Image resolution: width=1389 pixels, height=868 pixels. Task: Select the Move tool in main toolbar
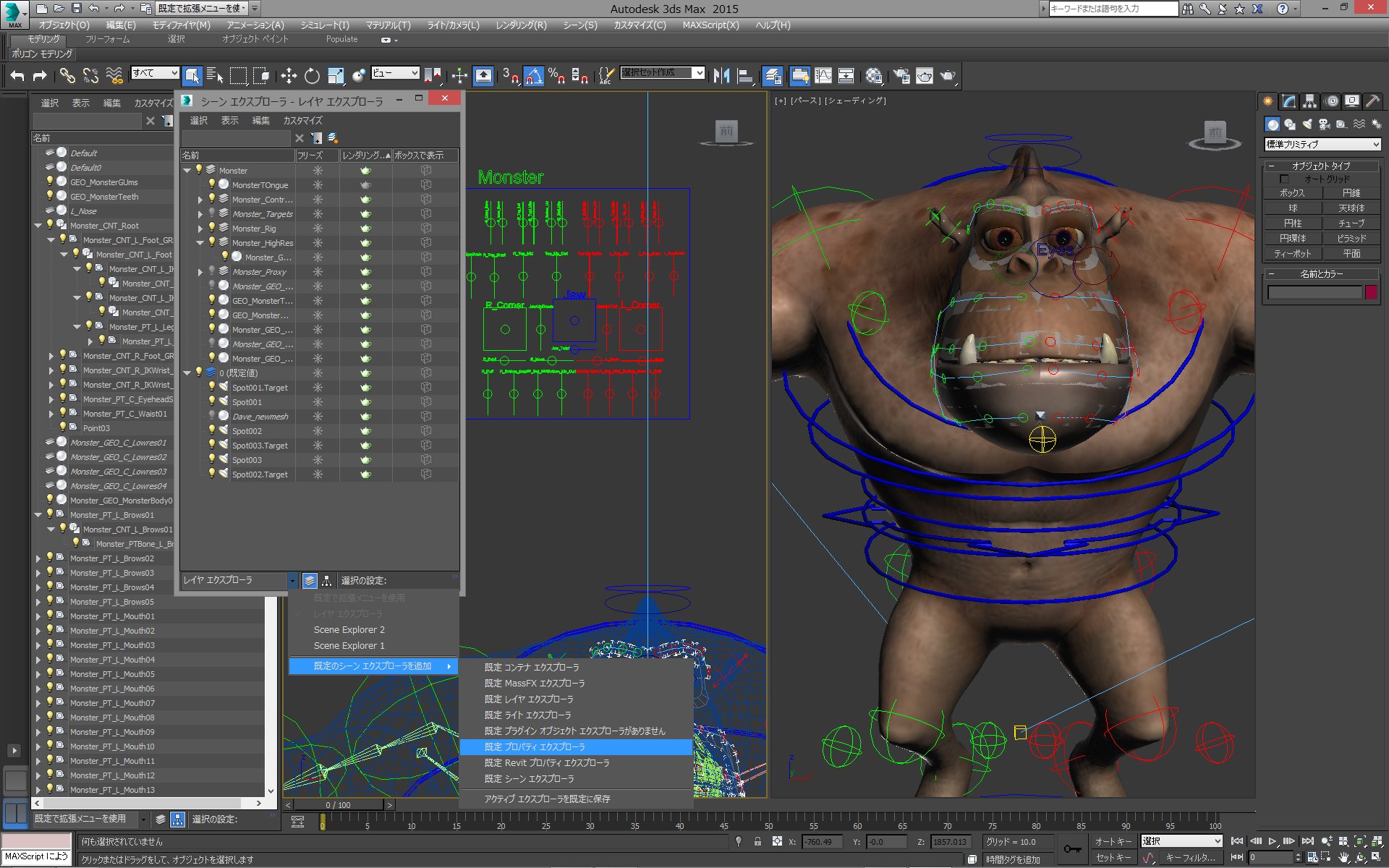(289, 75)
